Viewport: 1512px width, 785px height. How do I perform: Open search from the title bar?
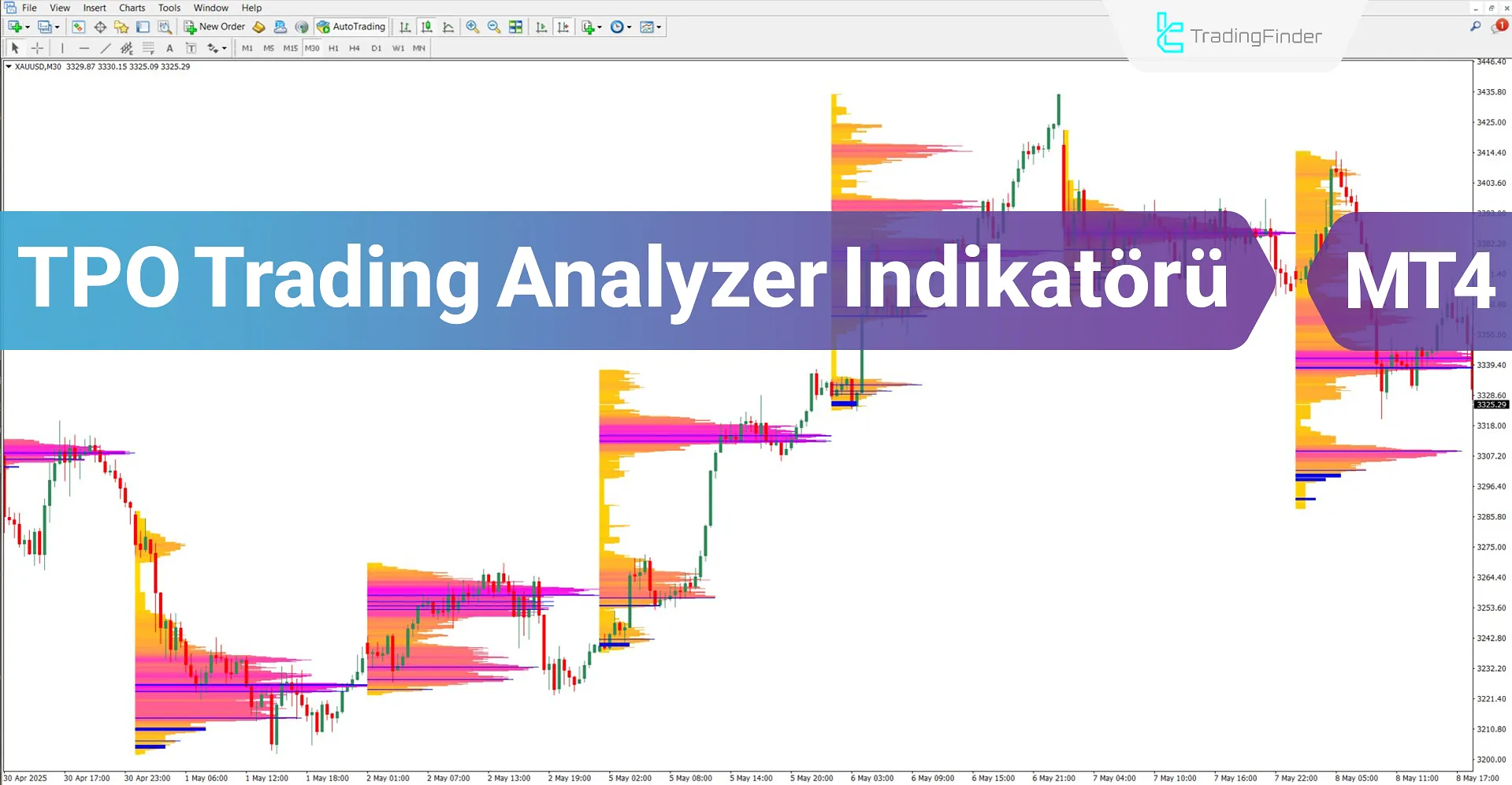(x=1475, y=25)
